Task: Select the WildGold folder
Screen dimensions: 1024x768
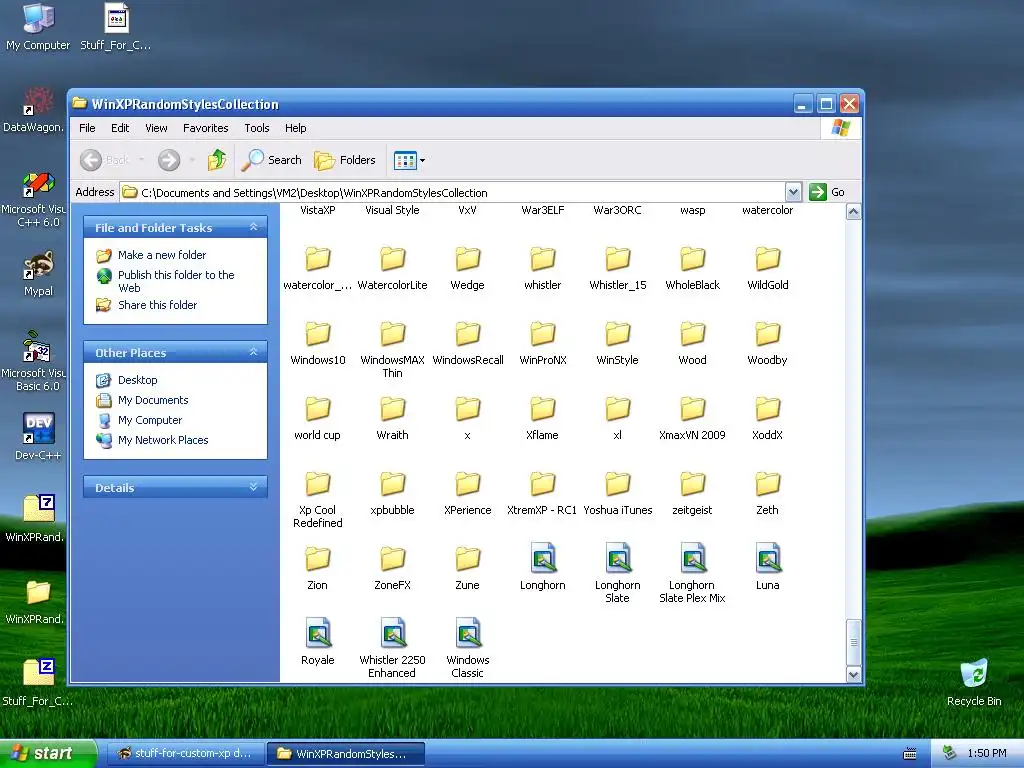Action: pos(767,268)
